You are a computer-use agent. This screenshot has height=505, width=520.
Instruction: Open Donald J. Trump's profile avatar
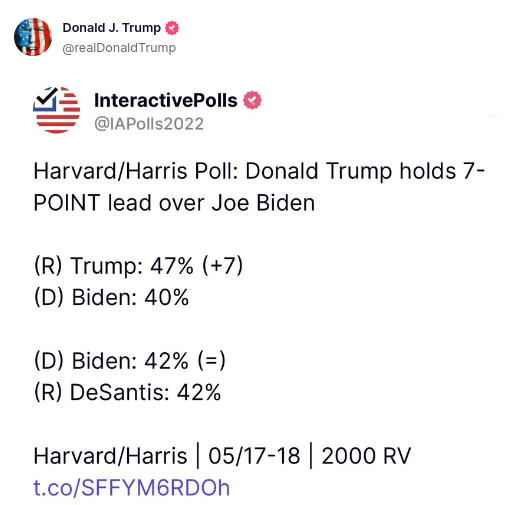click(x=33, y=37)
